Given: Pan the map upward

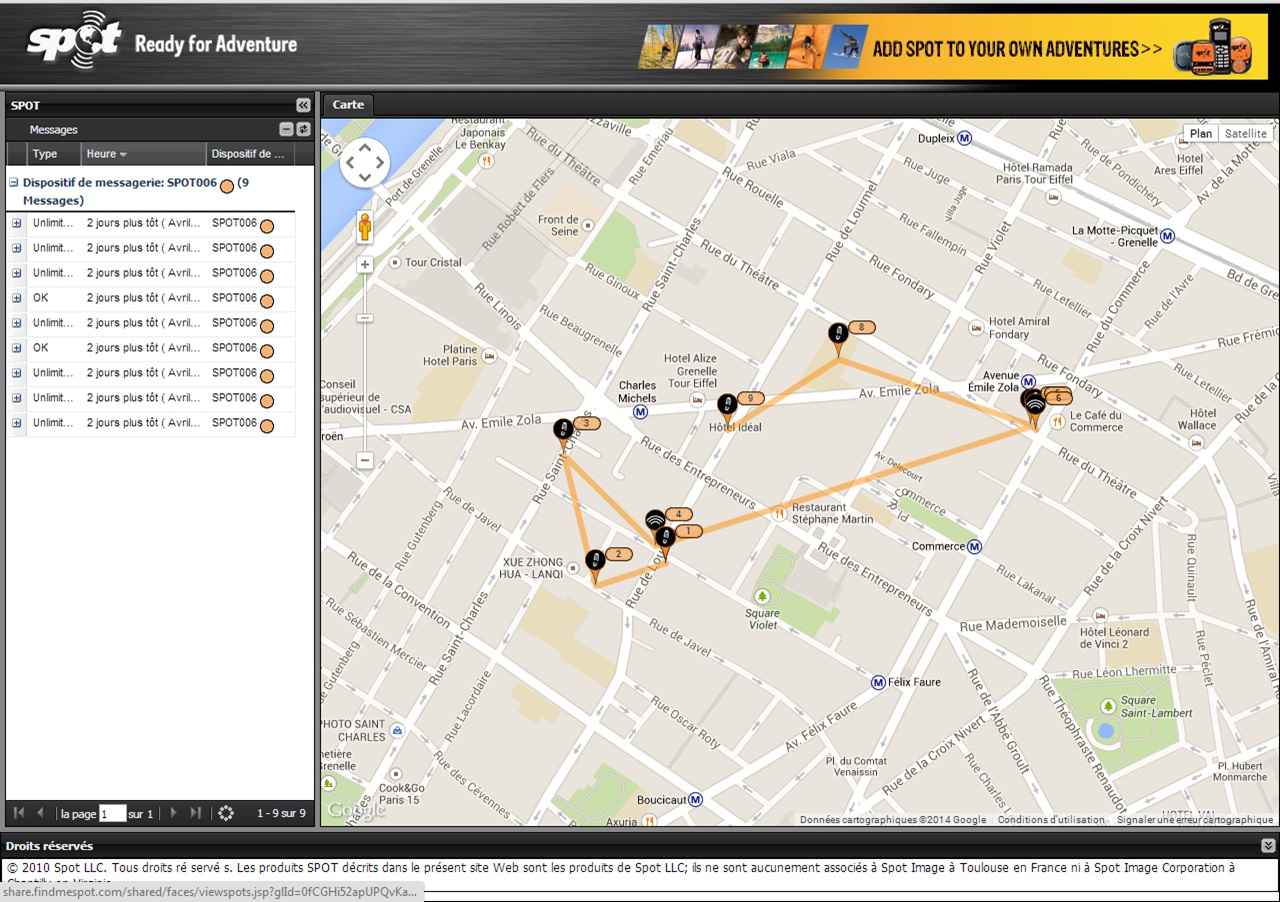Looking at the screenshot, I should 365,148.
